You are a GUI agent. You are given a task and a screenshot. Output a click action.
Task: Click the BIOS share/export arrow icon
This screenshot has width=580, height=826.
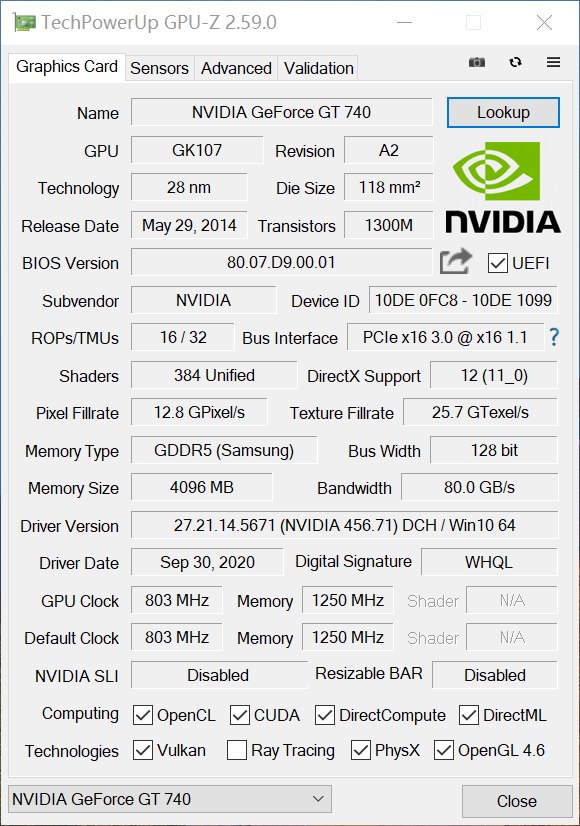(x=456, y=261)
